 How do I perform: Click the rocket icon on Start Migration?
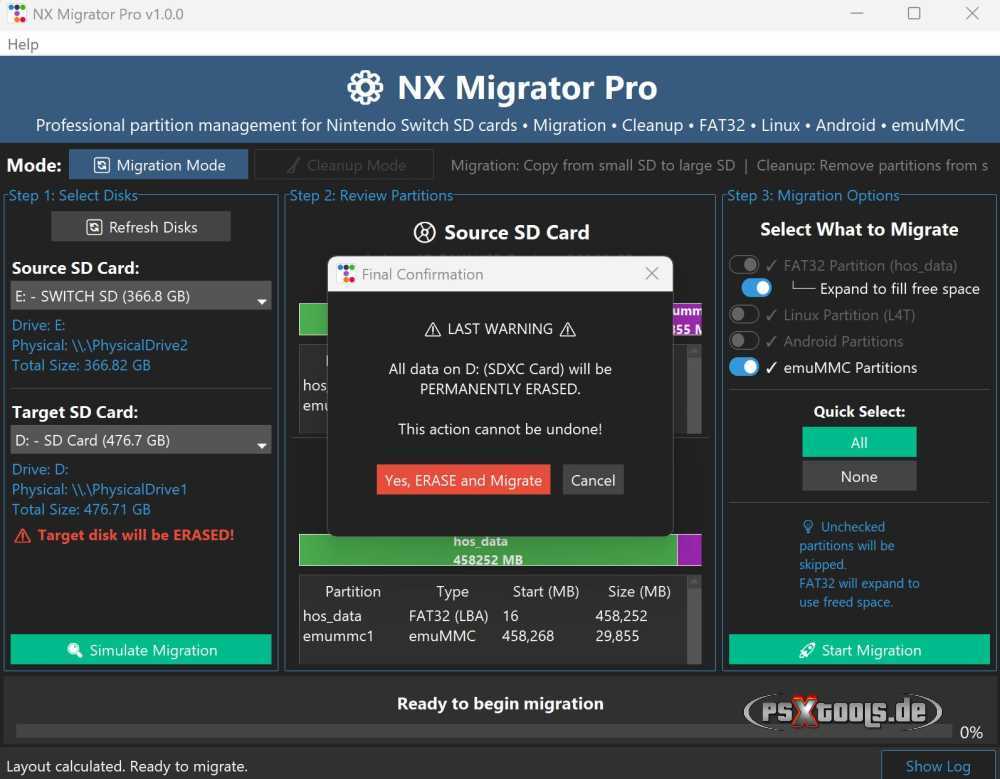[808, 650]
